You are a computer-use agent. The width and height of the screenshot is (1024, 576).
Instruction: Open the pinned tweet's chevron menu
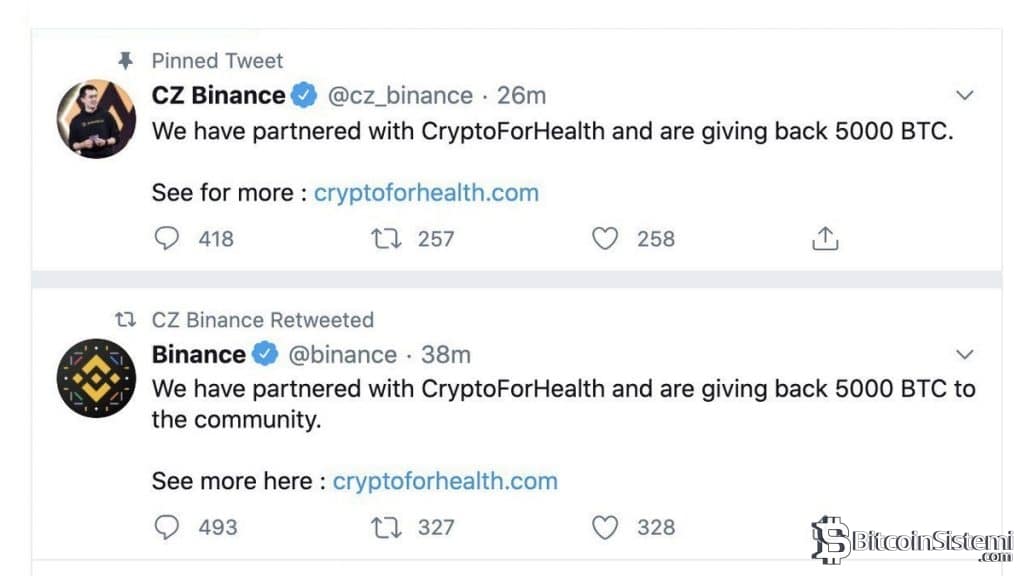pyautogui.click(x=965, y=96)
